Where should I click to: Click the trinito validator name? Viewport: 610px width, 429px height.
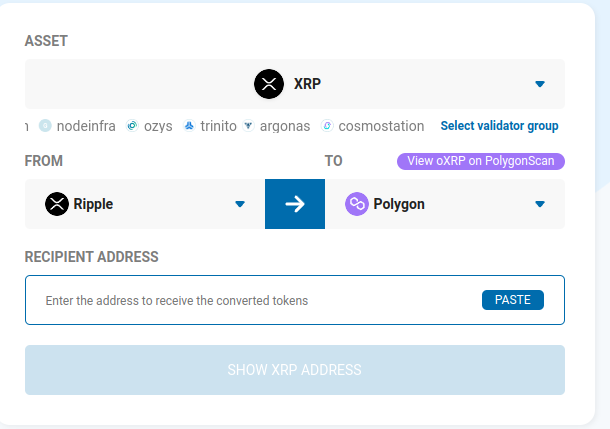point(218,126)
